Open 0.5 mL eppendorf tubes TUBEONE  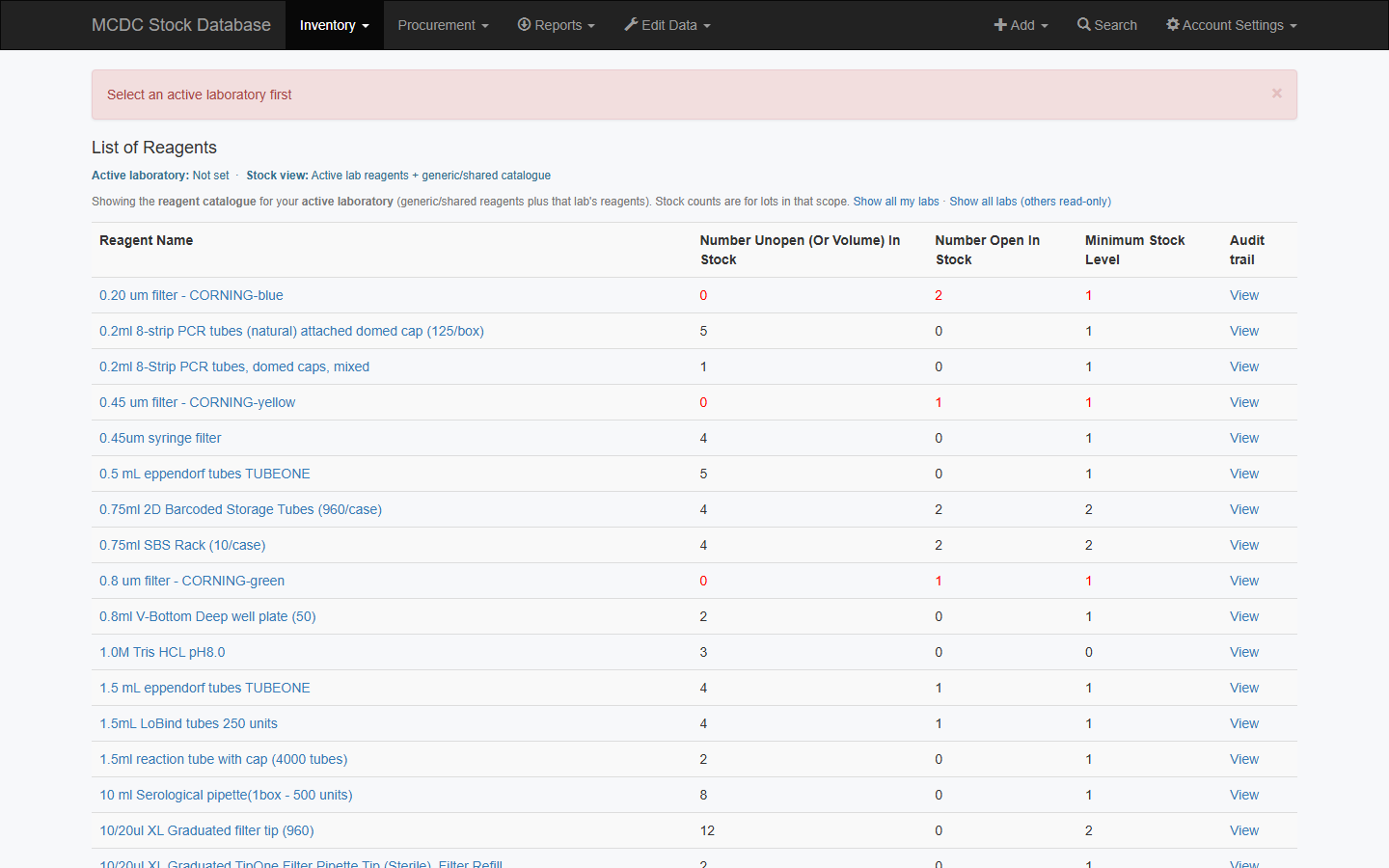click(x=204, y=474)
